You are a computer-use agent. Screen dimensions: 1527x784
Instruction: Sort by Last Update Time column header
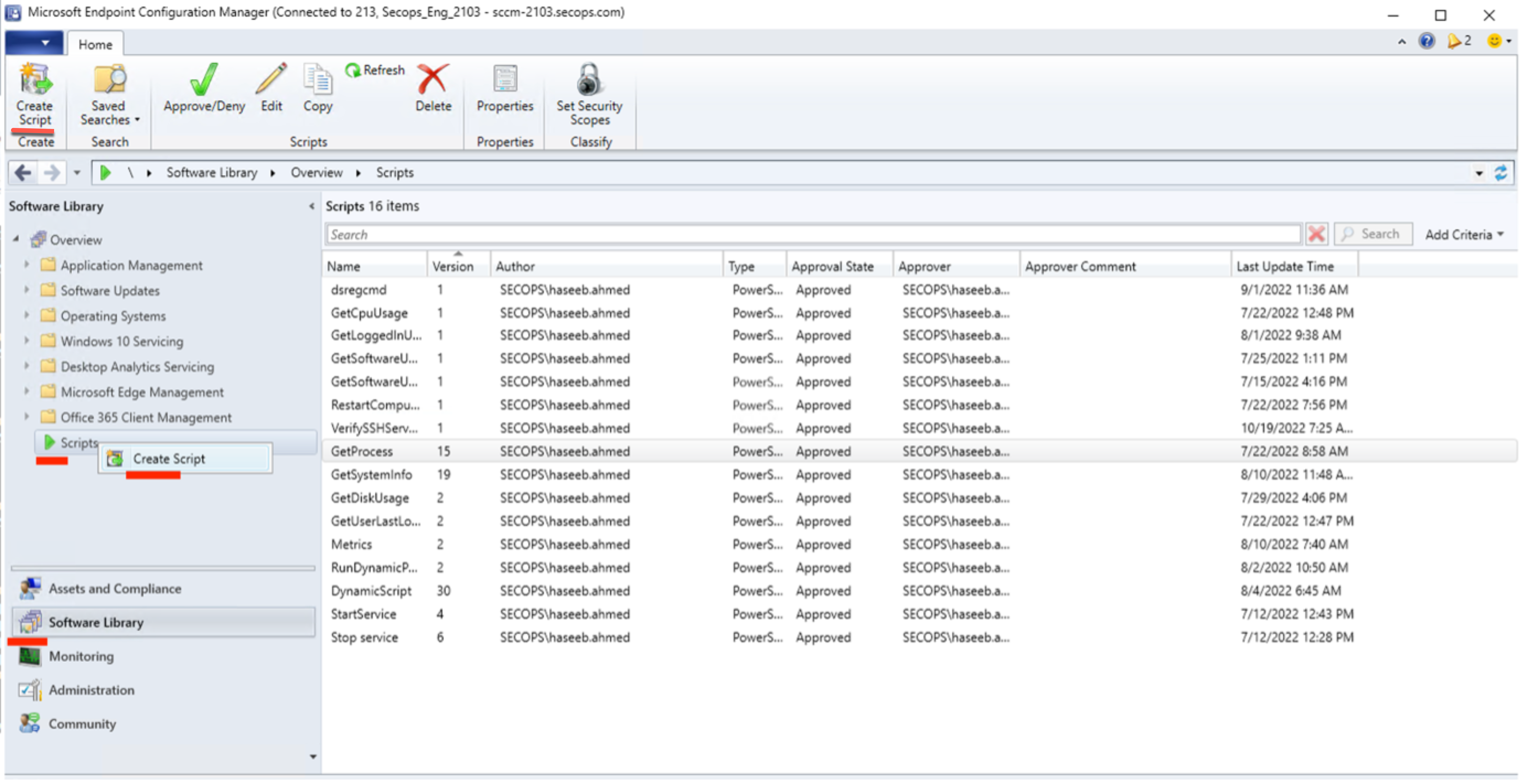tap(1294, 267)
